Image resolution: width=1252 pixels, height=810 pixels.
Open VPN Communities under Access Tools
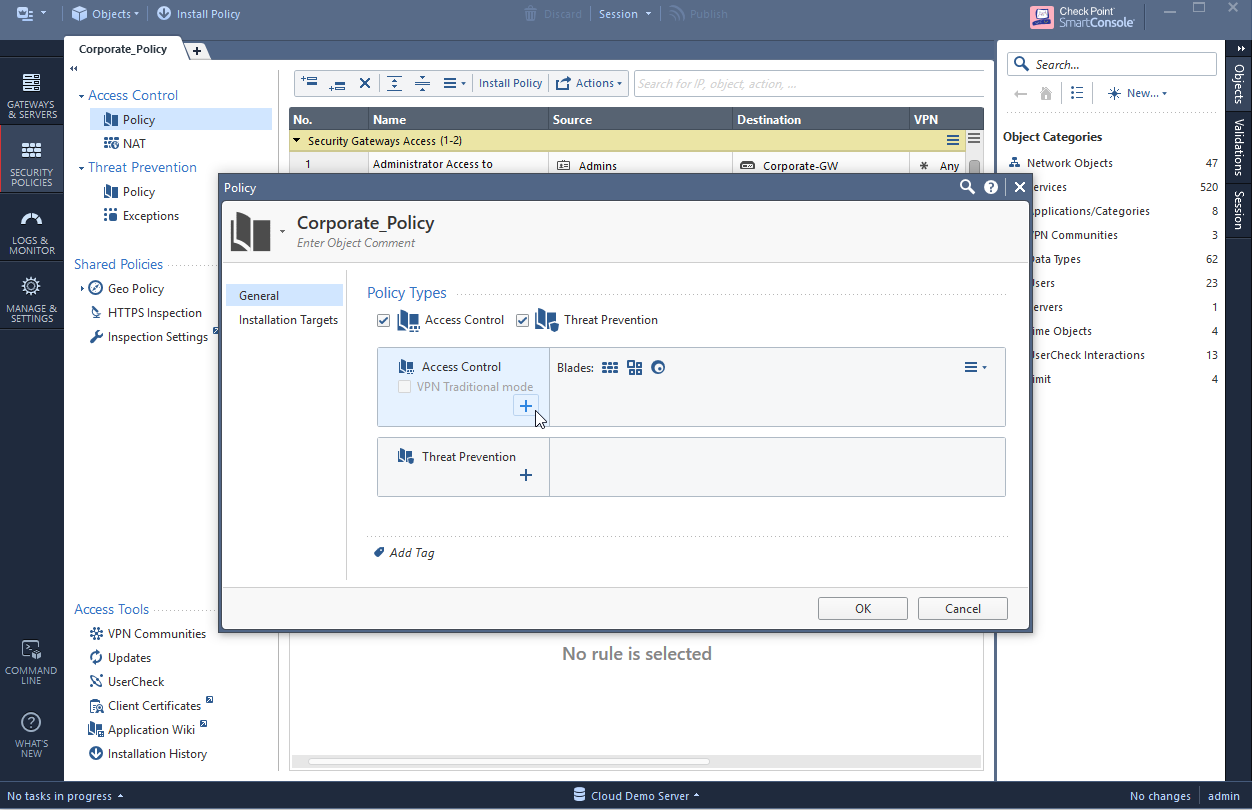click(x=147, y=634)
